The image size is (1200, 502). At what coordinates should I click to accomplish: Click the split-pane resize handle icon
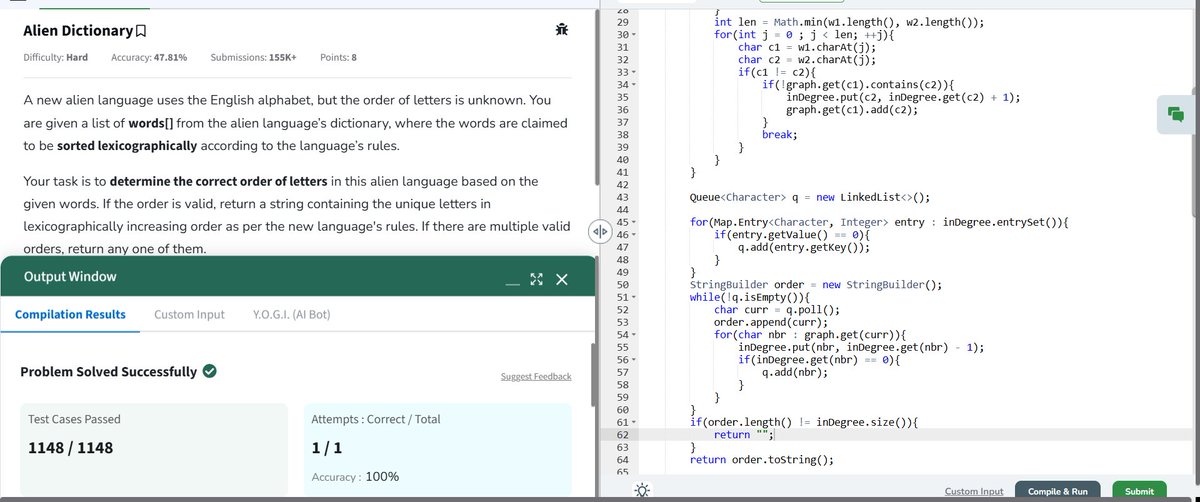[599, 231]
